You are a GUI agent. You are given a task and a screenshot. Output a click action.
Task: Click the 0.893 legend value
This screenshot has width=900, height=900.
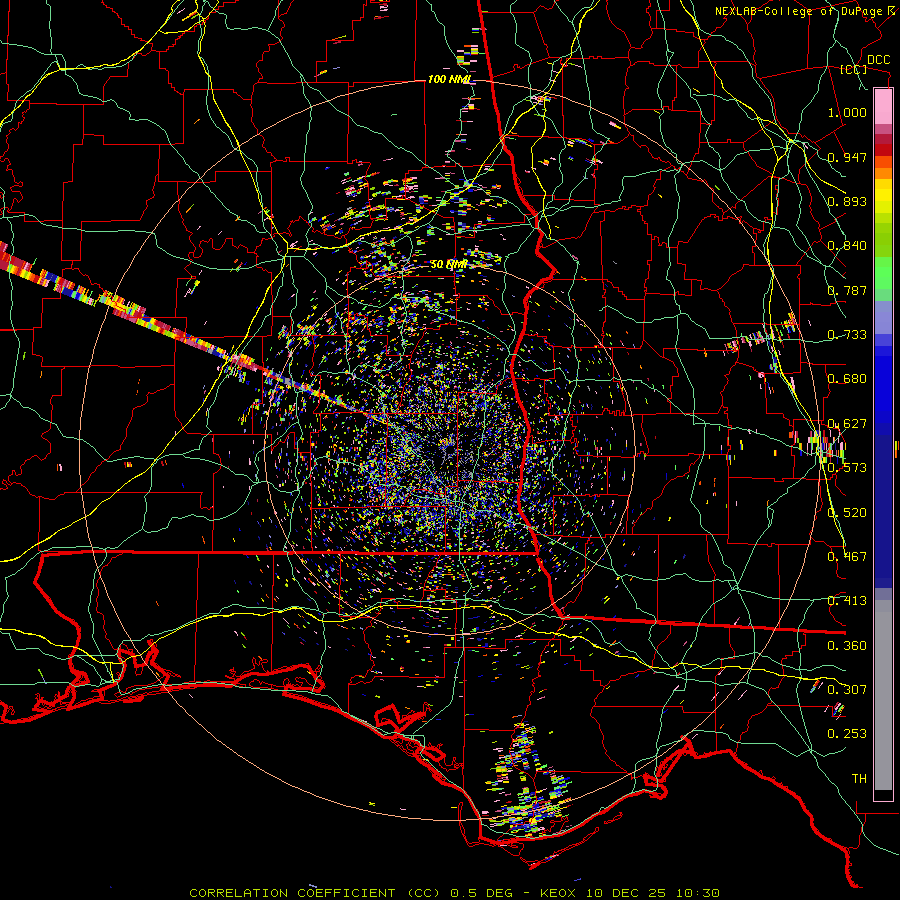point(847,201)
